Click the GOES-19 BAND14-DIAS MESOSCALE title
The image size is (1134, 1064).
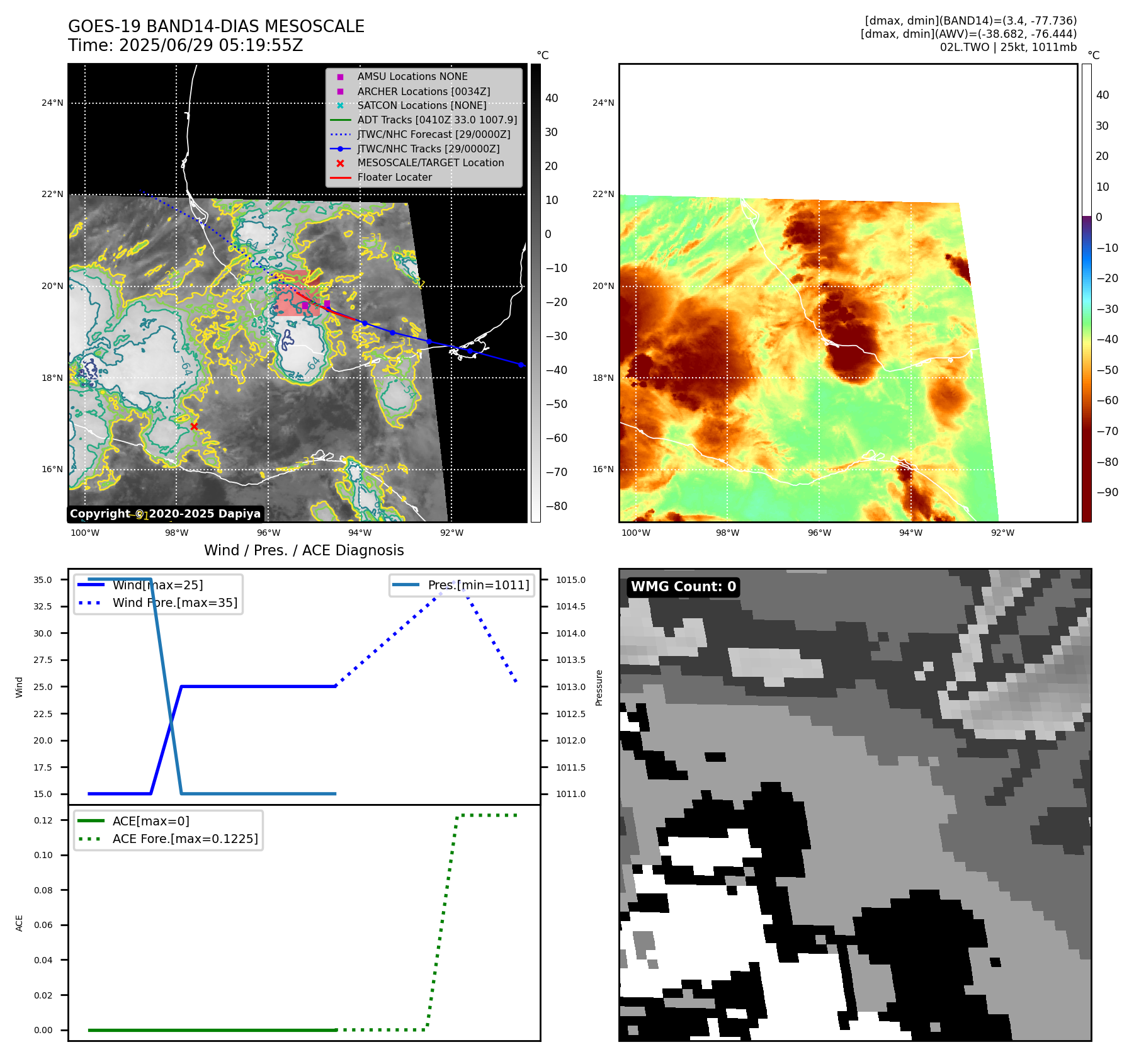click(216, 26)
